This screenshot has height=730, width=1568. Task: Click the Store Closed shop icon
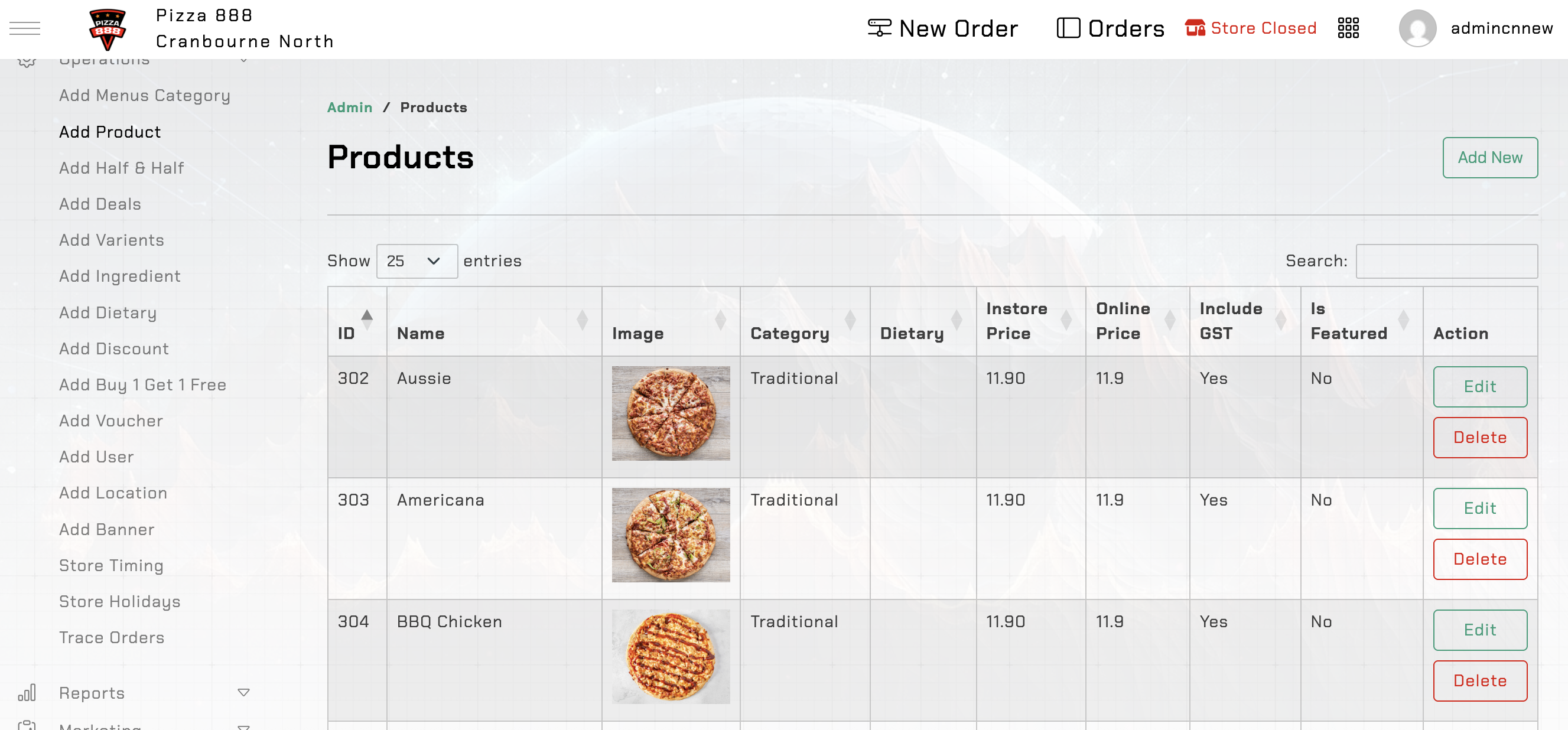1194,28
